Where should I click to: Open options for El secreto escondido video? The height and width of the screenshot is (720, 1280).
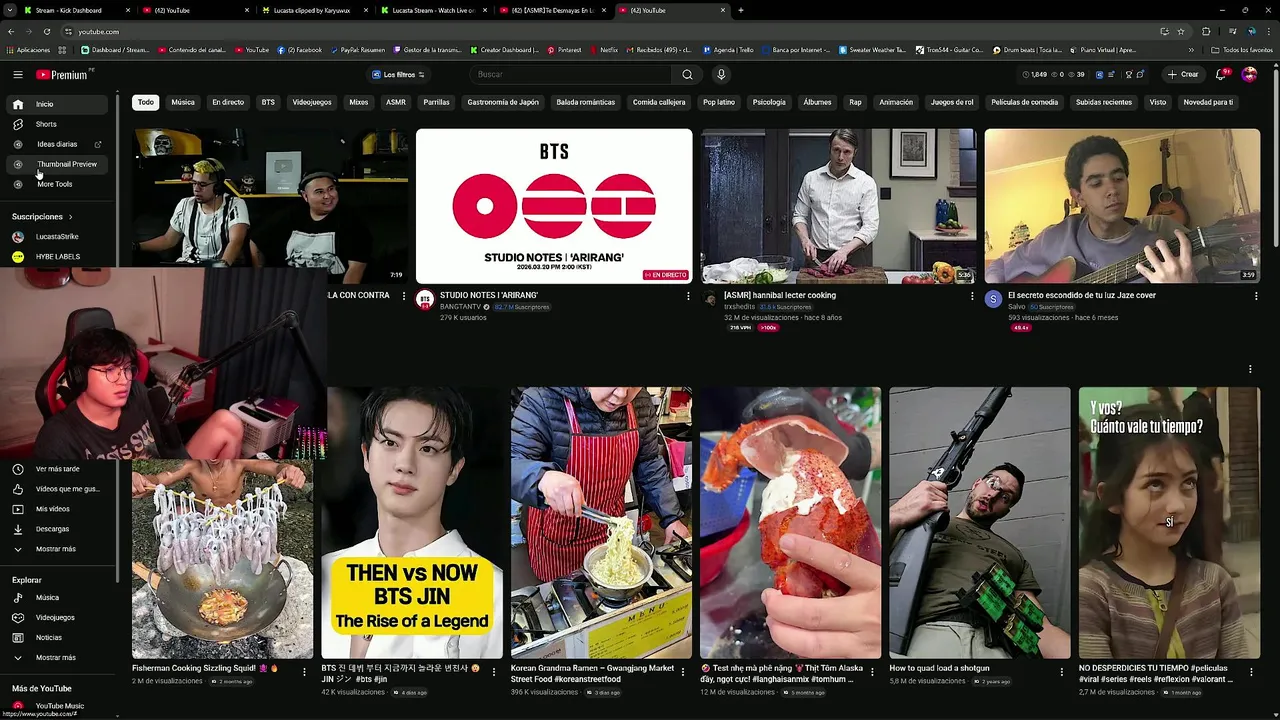1256,296
